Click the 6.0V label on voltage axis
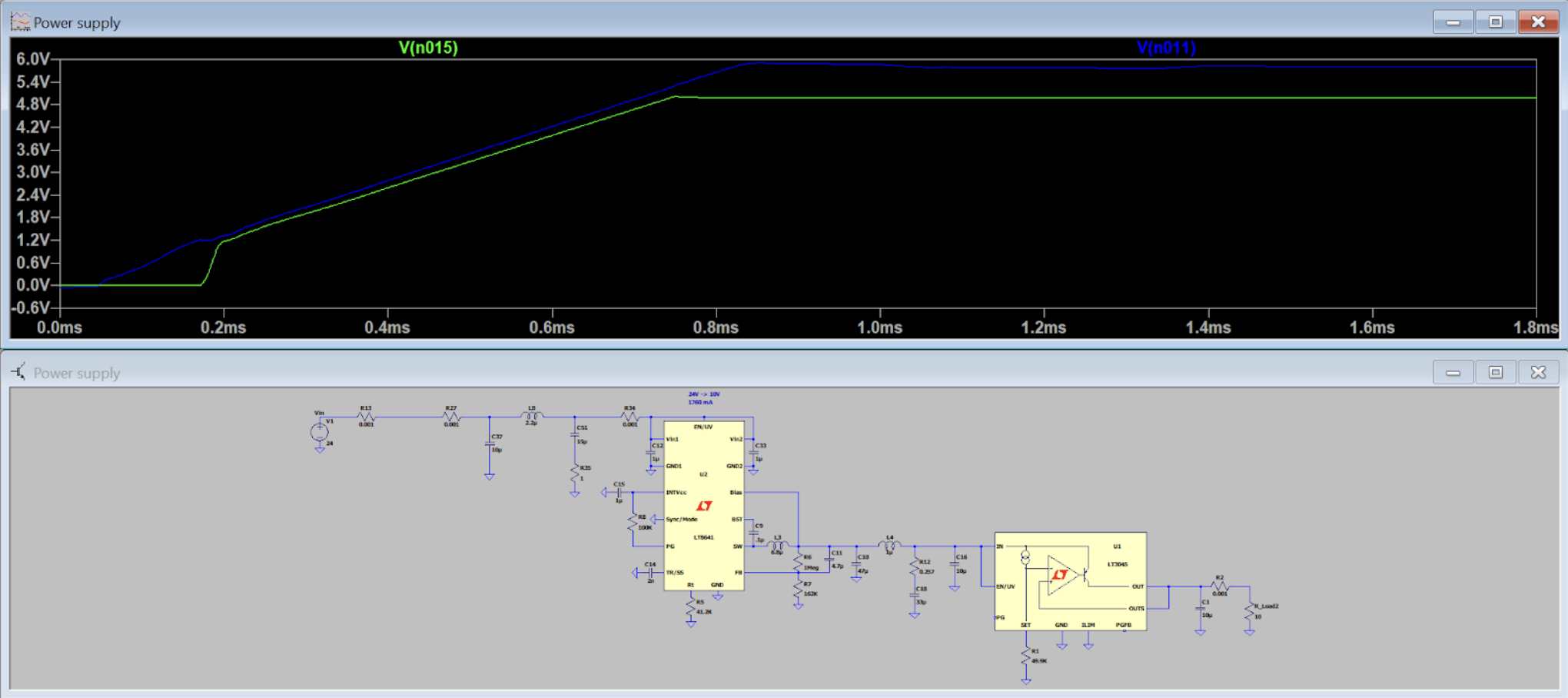The height and width of the screenshot is (698, 1568). pyautogui.click(x=33, y=59)
